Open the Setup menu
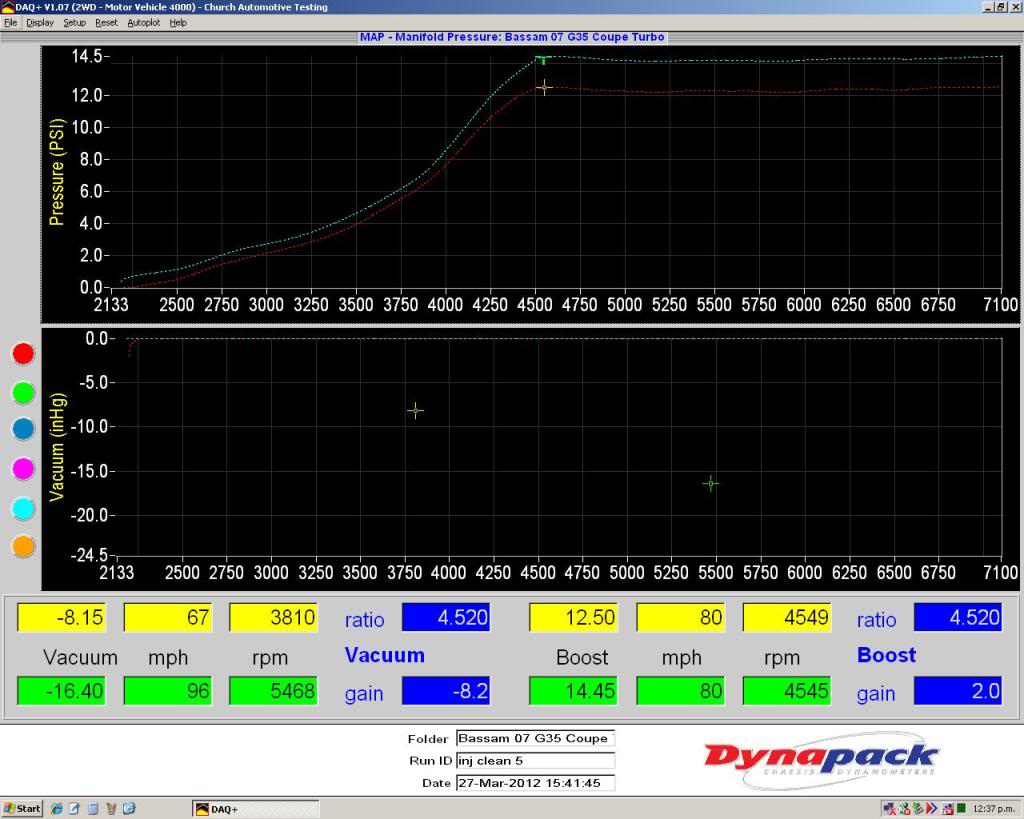 (74, 22)
